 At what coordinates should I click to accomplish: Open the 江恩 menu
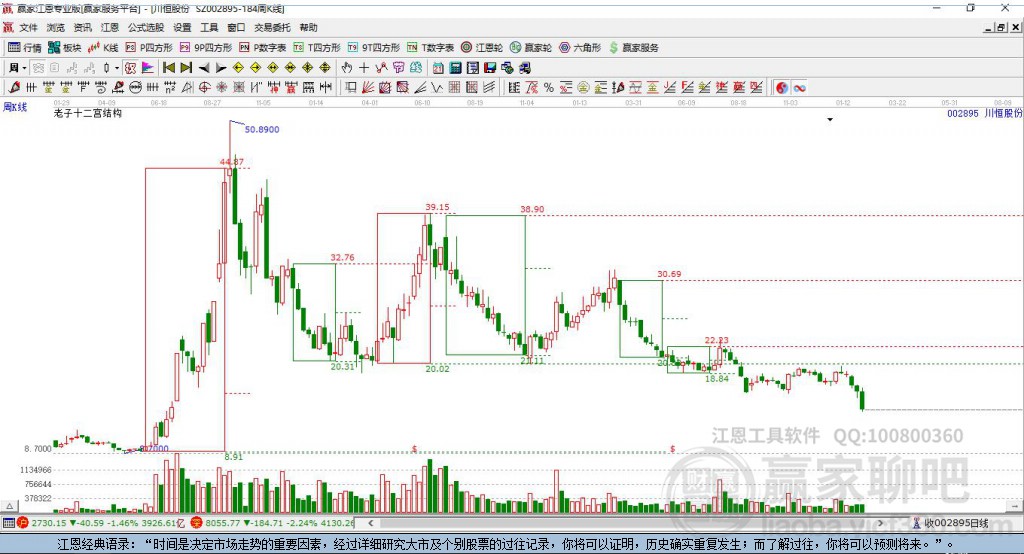click(x=110, y=27)
